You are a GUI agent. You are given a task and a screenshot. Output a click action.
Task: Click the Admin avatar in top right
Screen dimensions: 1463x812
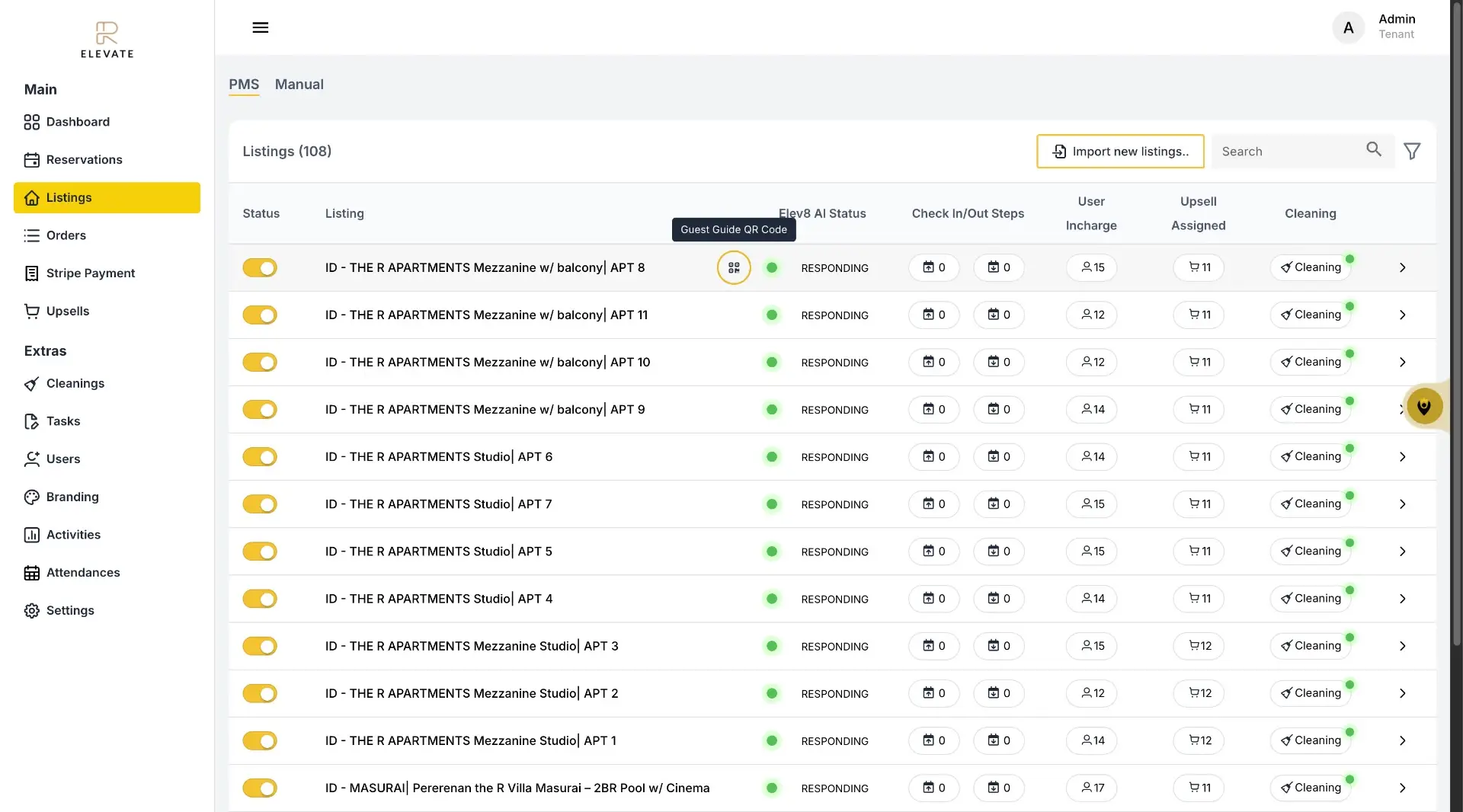tap(1347, 27)
